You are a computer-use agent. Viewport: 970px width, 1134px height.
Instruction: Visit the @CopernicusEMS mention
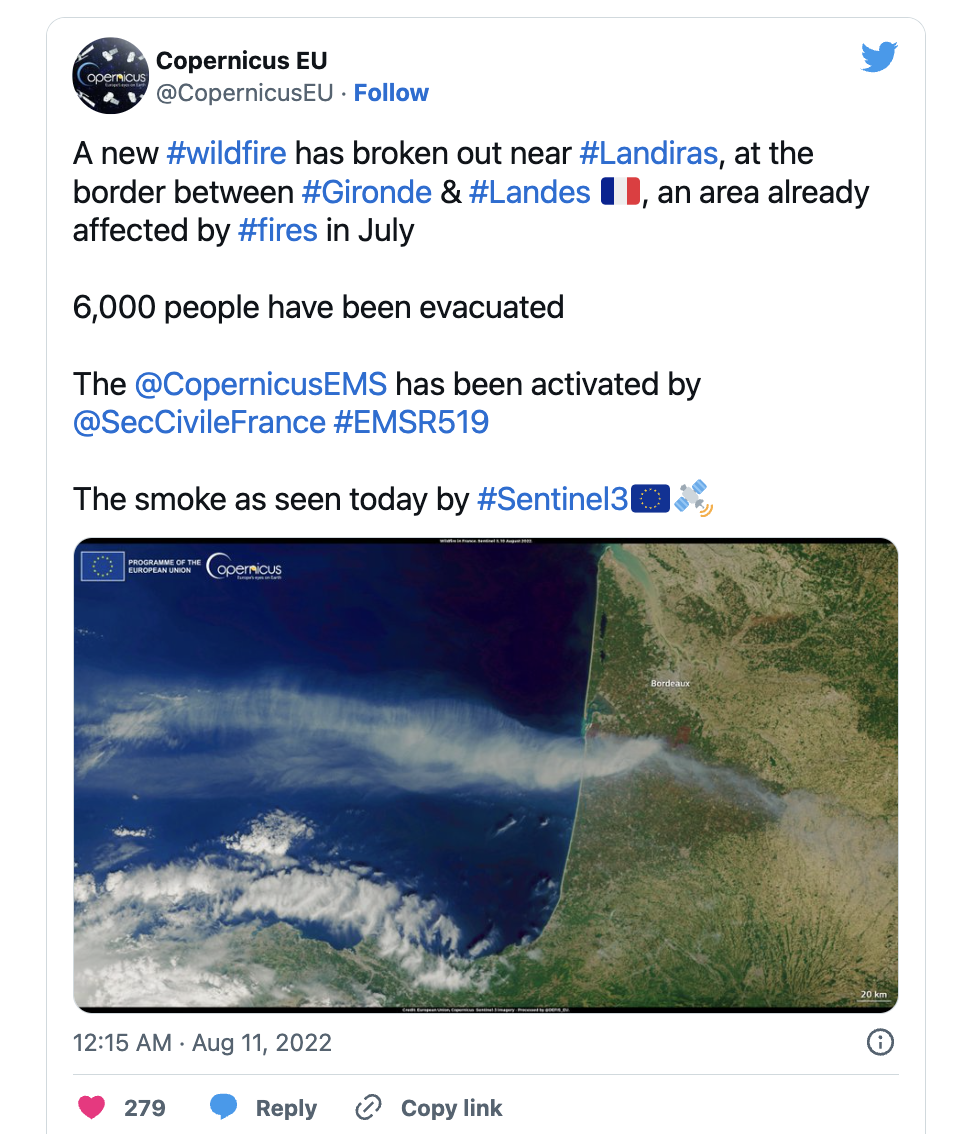pos(261,384)
